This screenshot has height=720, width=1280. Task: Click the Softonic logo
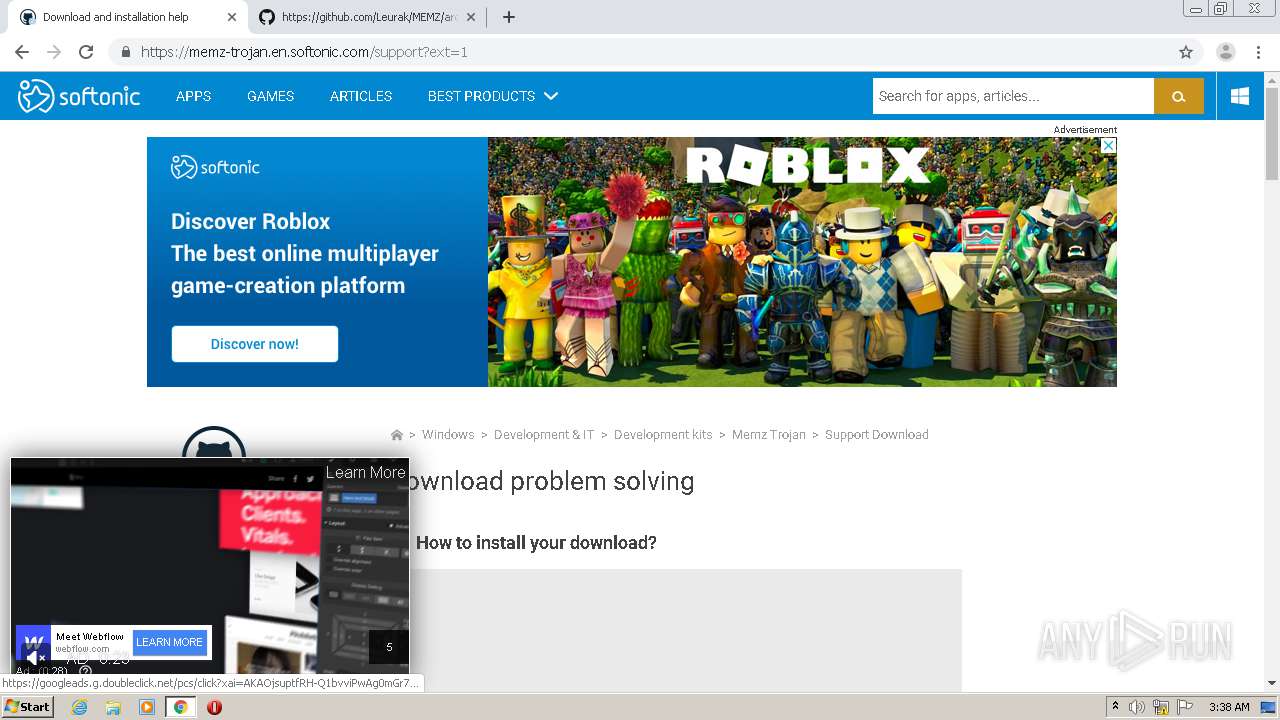79,96
